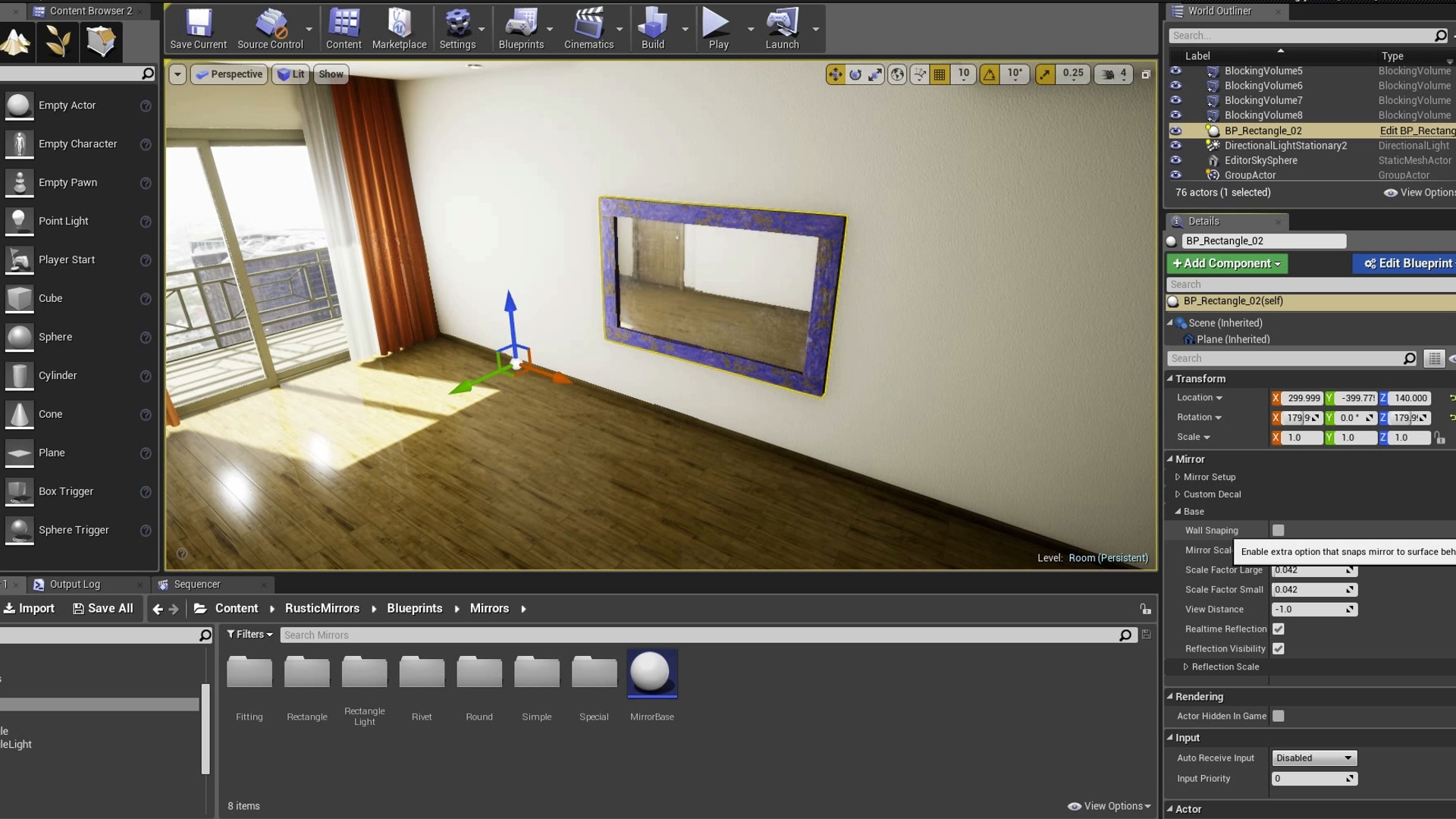Enable Wall Snapping in Mirror settings
The image size is (1456, 819).
[x=1278, y=530]
